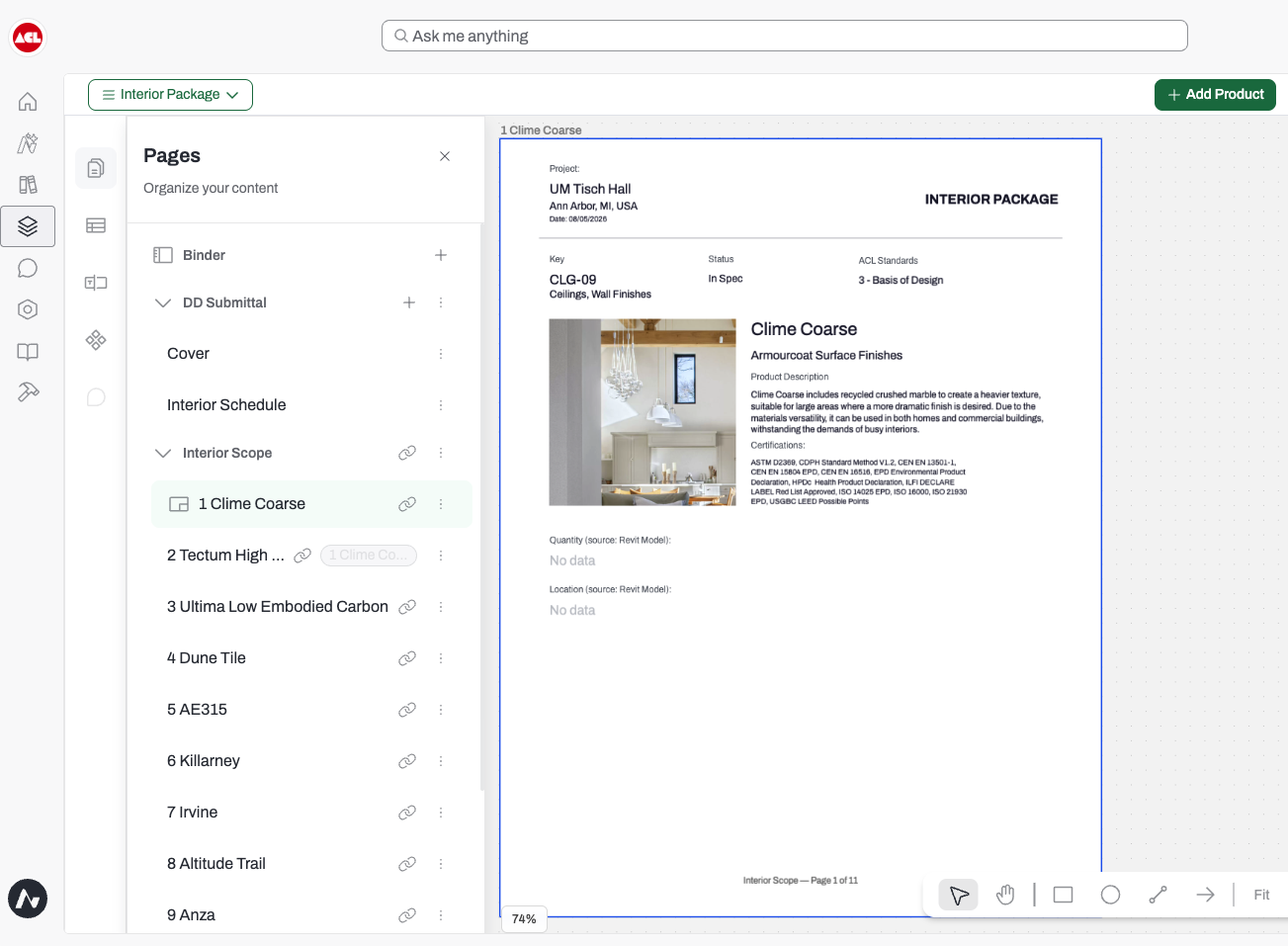Open the drafting compass tools icon in sidebar
The height and width of the screenshot is (946, 1288).
click(x=28, y=143)
